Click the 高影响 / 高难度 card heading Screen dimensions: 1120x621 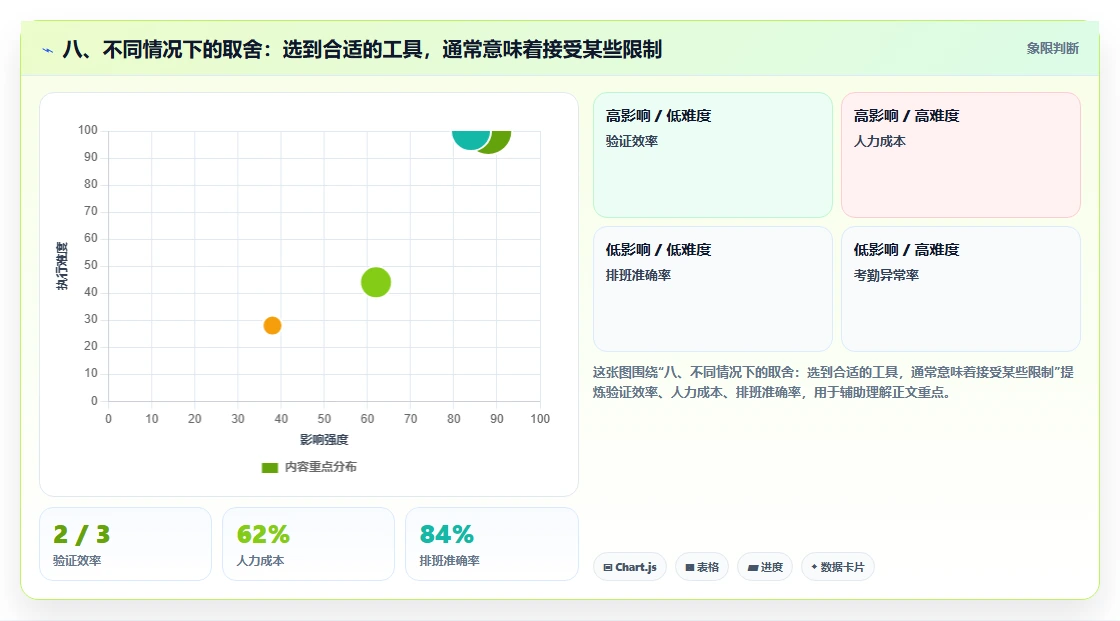[906, 116]
